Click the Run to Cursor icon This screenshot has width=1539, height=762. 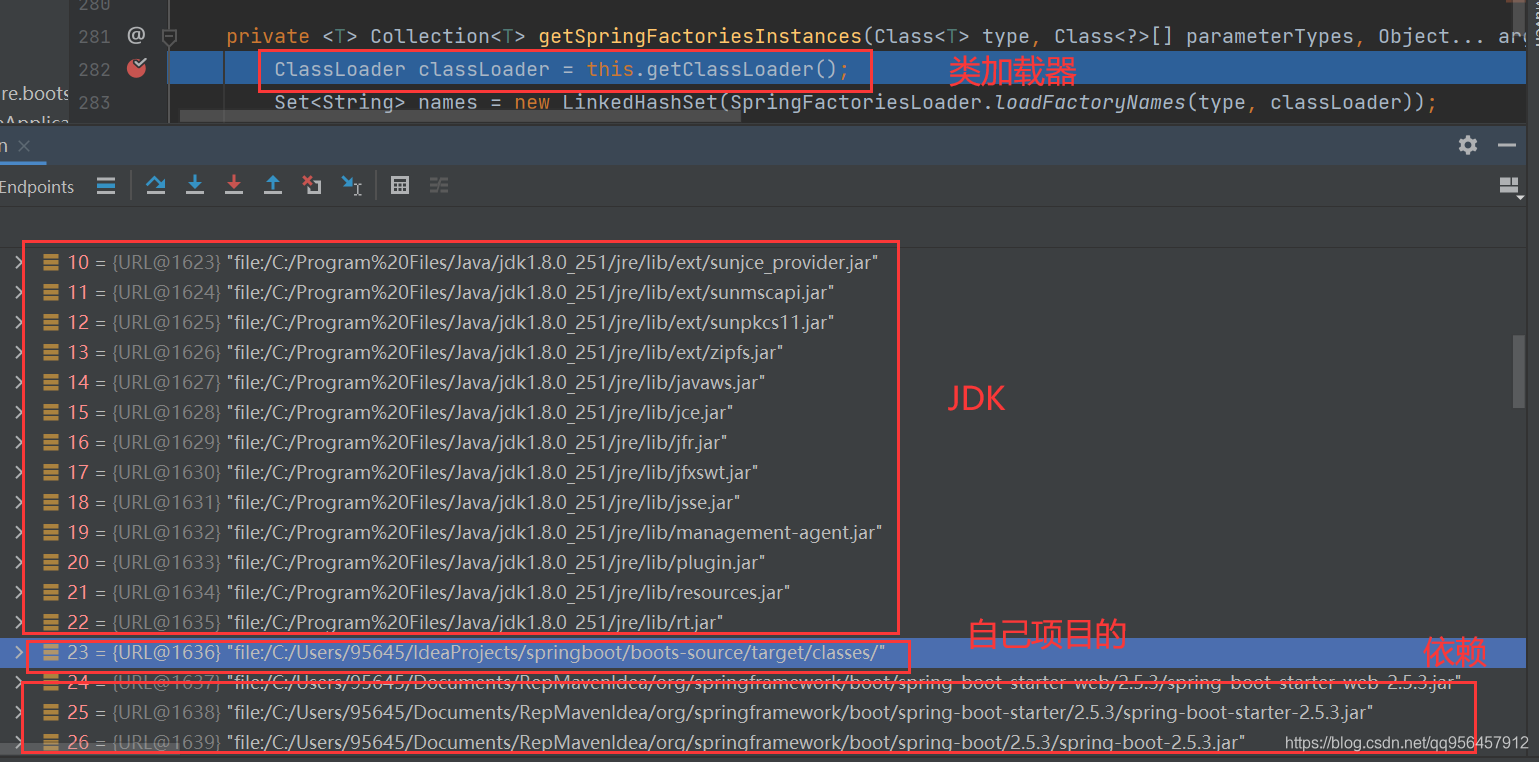pos(352,185)
